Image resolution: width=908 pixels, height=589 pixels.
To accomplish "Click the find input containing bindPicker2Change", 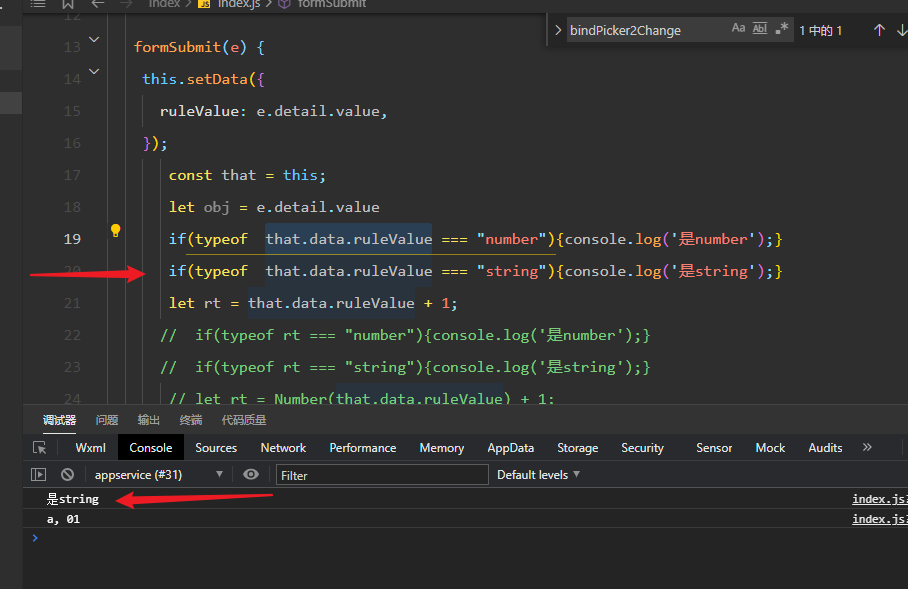I will tap(646, 30).
